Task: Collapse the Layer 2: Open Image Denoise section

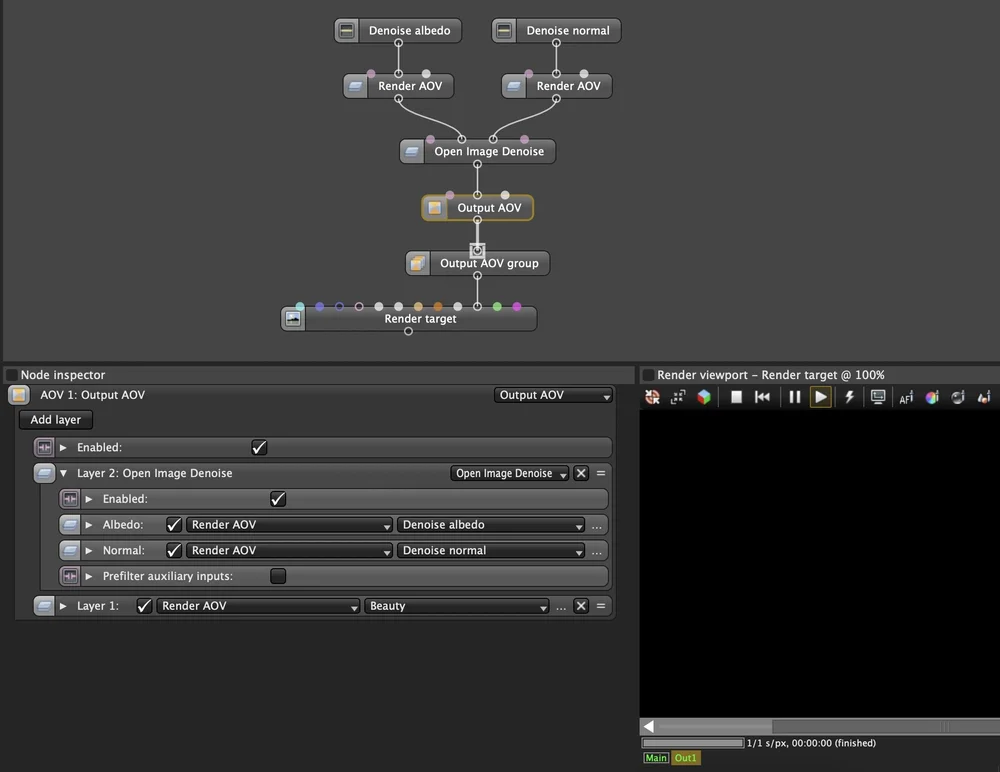Action: (63, 473)
